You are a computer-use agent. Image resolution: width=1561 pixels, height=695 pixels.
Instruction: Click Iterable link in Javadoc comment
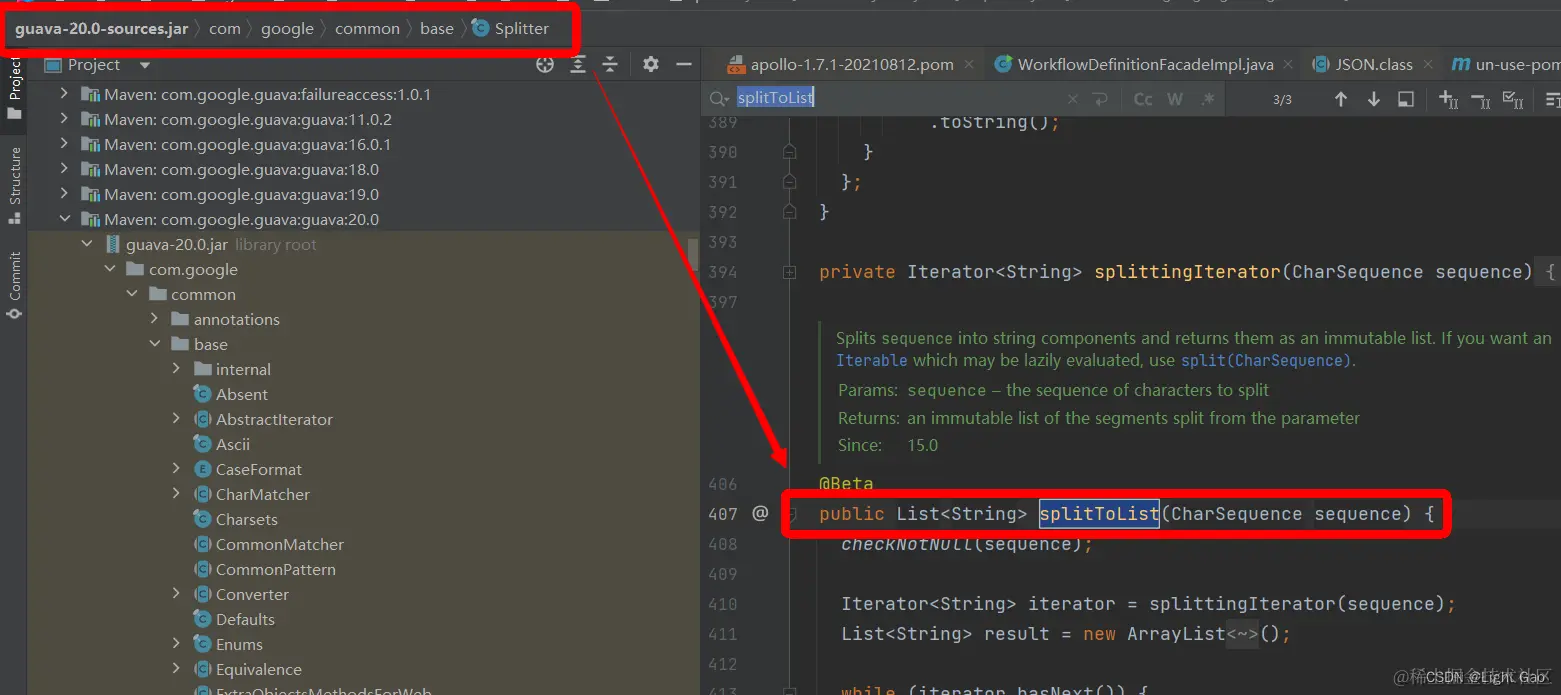point(872,360)
